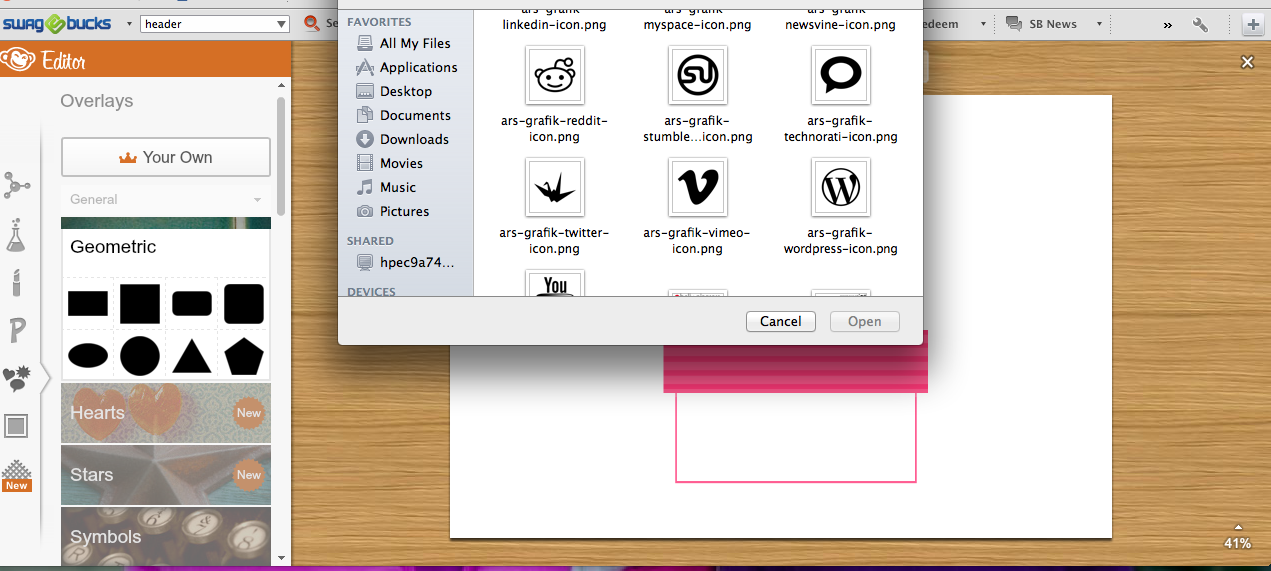
Task: Select the myspace-icon.png file name
Action: 698,25
